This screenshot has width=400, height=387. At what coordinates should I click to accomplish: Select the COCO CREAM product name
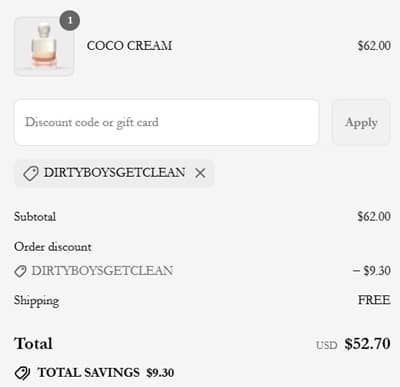(129, 46)
